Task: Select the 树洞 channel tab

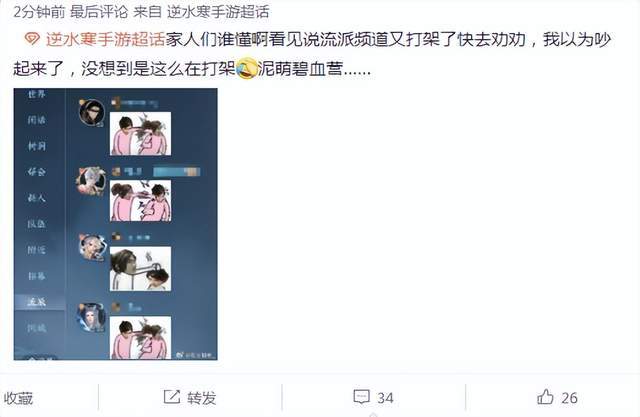Action: tap(37, 146)
